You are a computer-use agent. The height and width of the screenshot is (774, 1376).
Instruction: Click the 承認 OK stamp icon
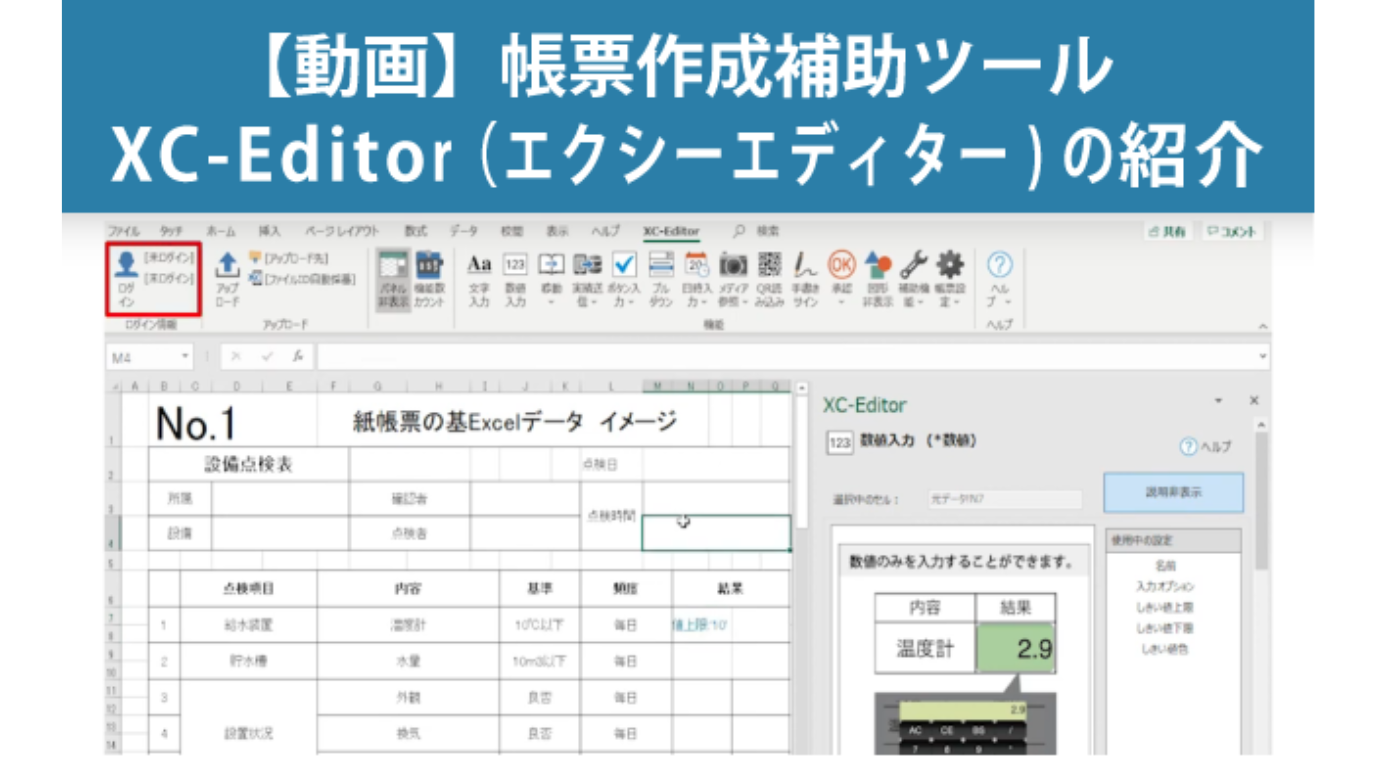pyautogui.click(x=841, y=264)
